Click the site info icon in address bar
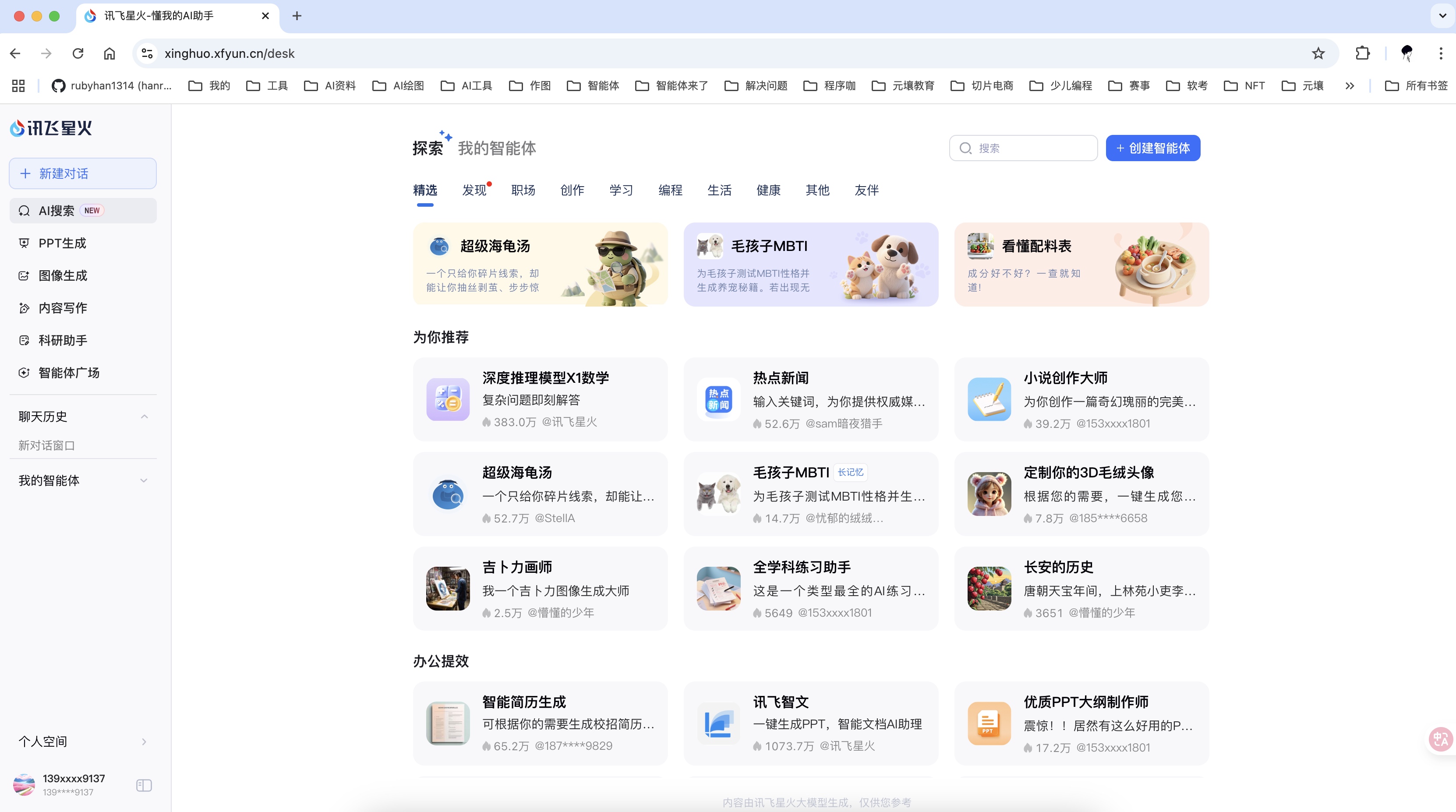1456x812 pixels. 147,53
